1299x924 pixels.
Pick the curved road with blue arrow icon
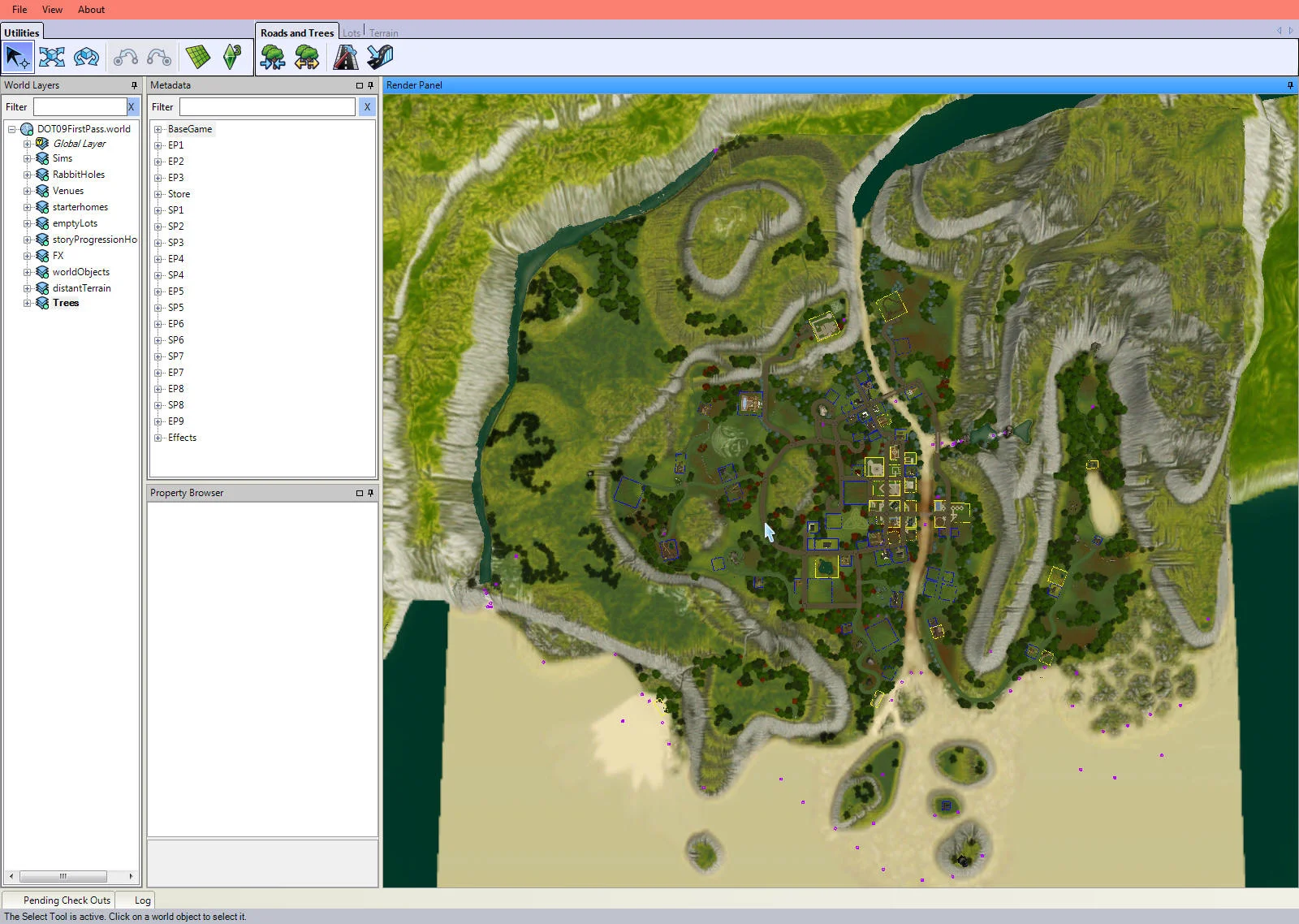(380, 57)
